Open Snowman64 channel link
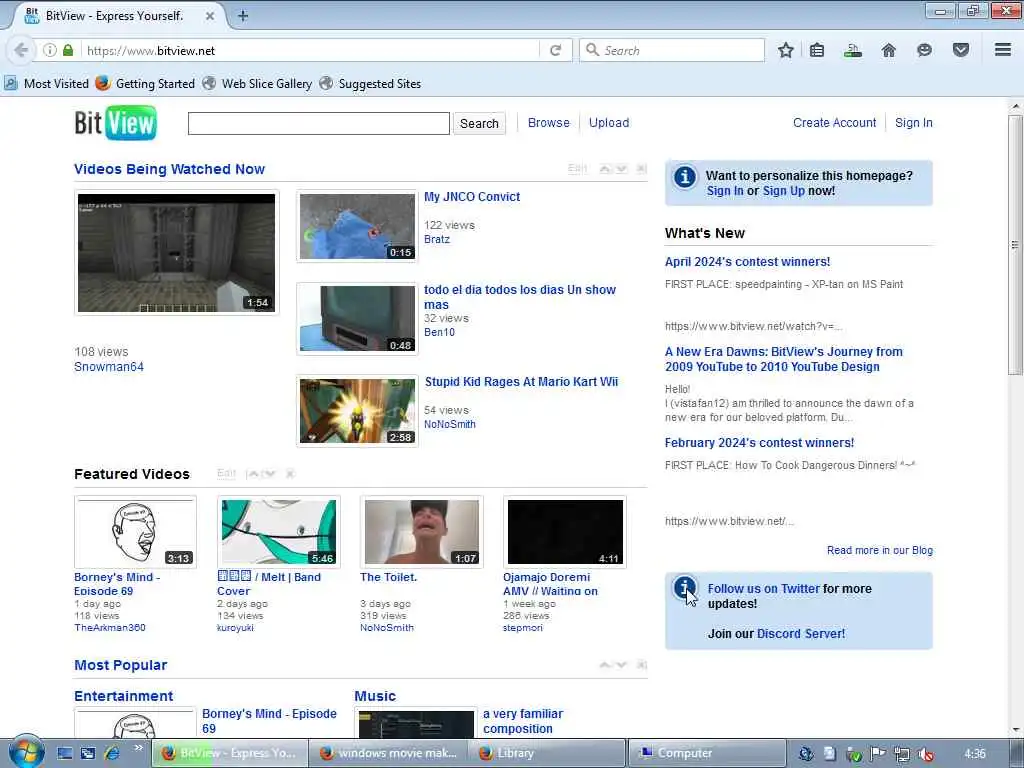 (109, 367)
